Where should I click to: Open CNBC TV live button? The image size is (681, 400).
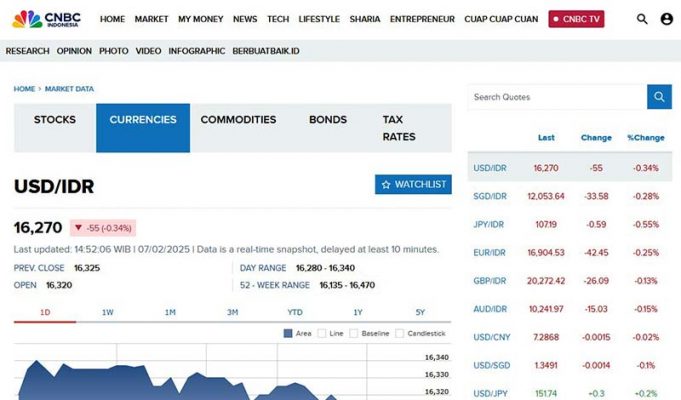(x=576, y=19)
